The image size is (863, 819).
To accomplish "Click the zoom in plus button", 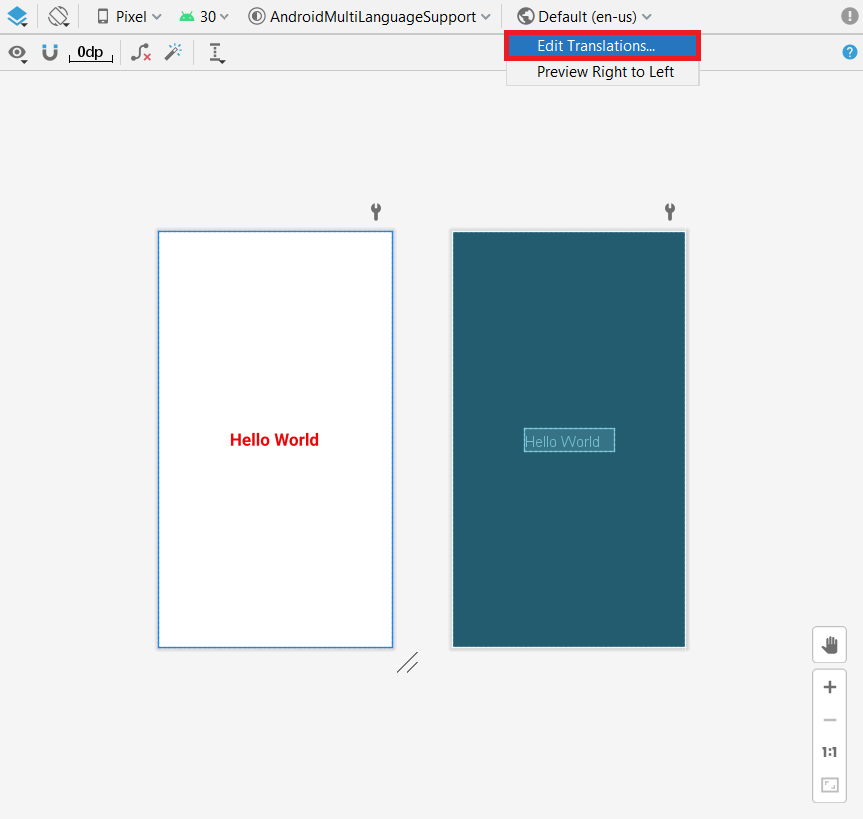I will (x=829, y=687).
